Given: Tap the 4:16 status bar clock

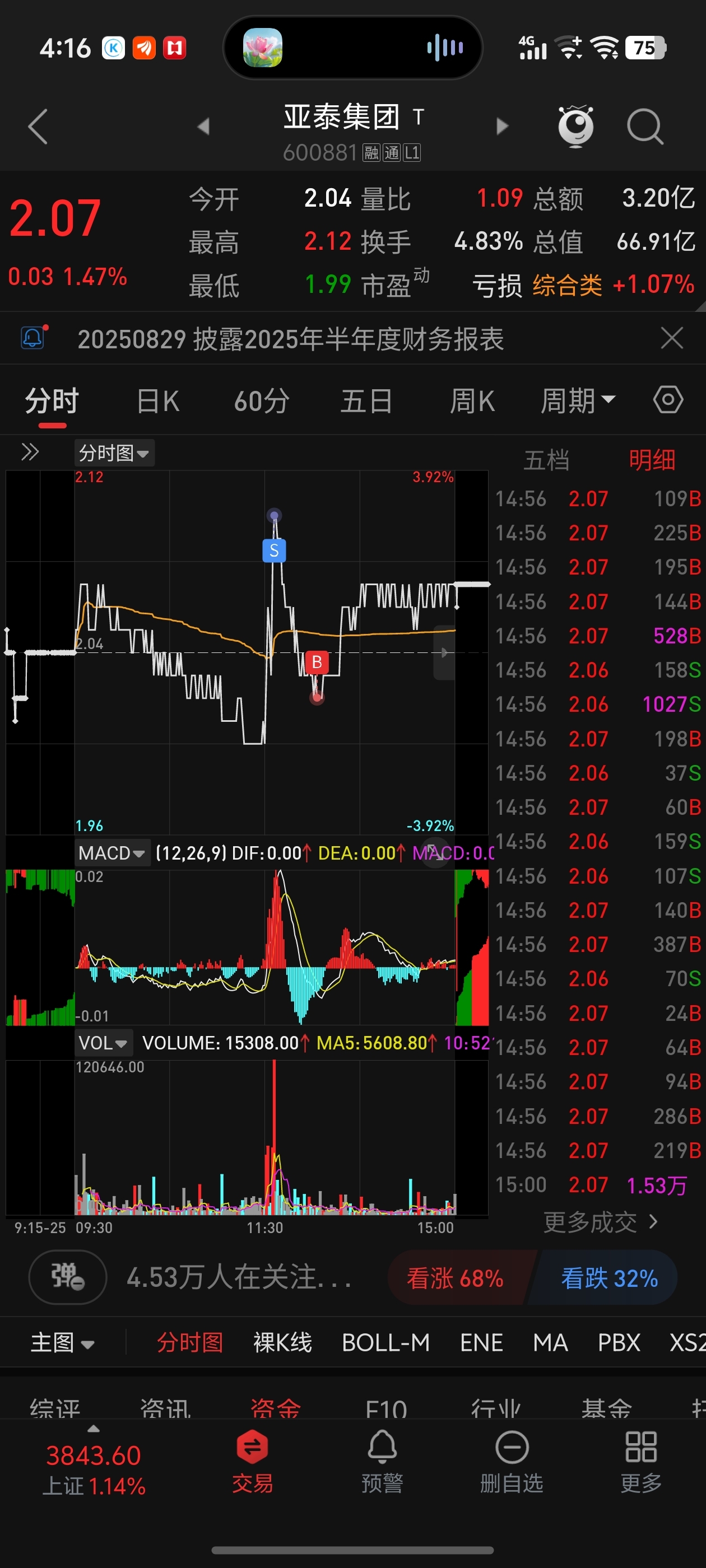Looking at the screenshot, I should tap(64, 48).
